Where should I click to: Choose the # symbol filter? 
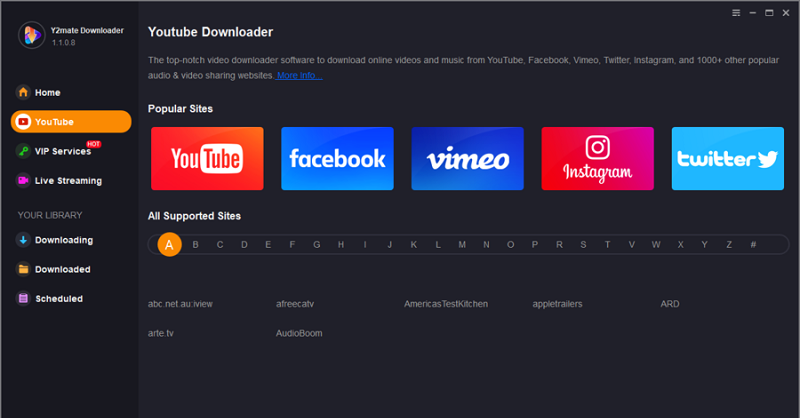[x=753, y=244]
